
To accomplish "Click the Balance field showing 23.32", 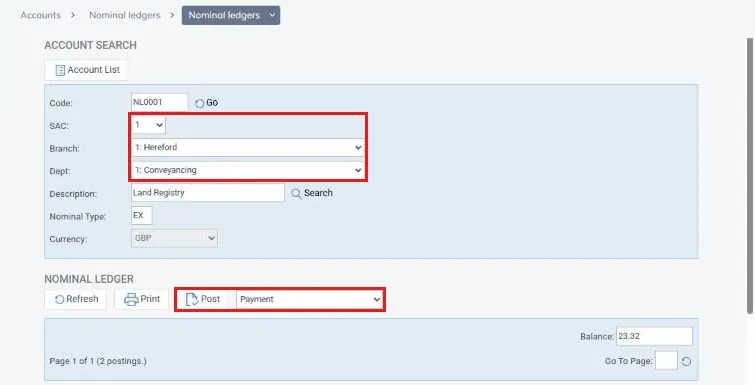I will point(654,336).
